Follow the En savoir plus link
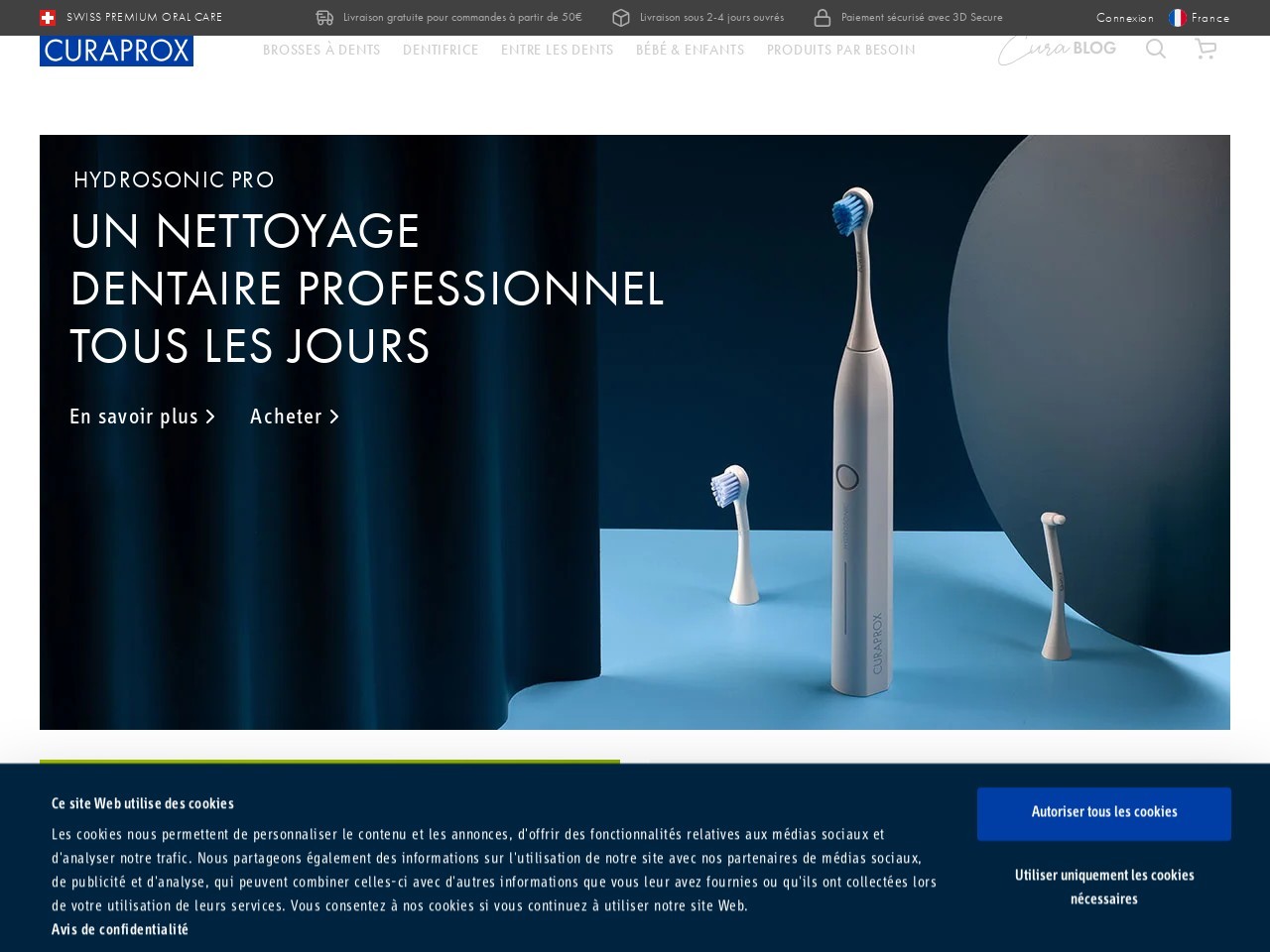 (x=142, y=416)
